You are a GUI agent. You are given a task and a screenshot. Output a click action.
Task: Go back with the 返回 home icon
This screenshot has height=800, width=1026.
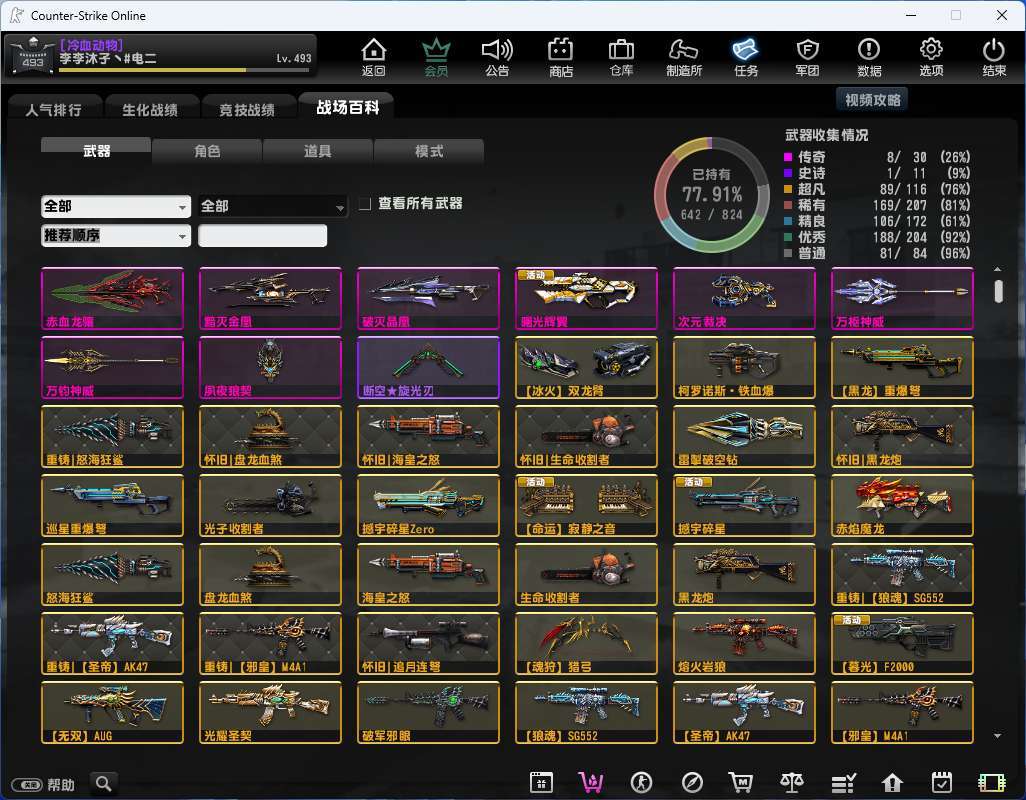tap(374, 58)
